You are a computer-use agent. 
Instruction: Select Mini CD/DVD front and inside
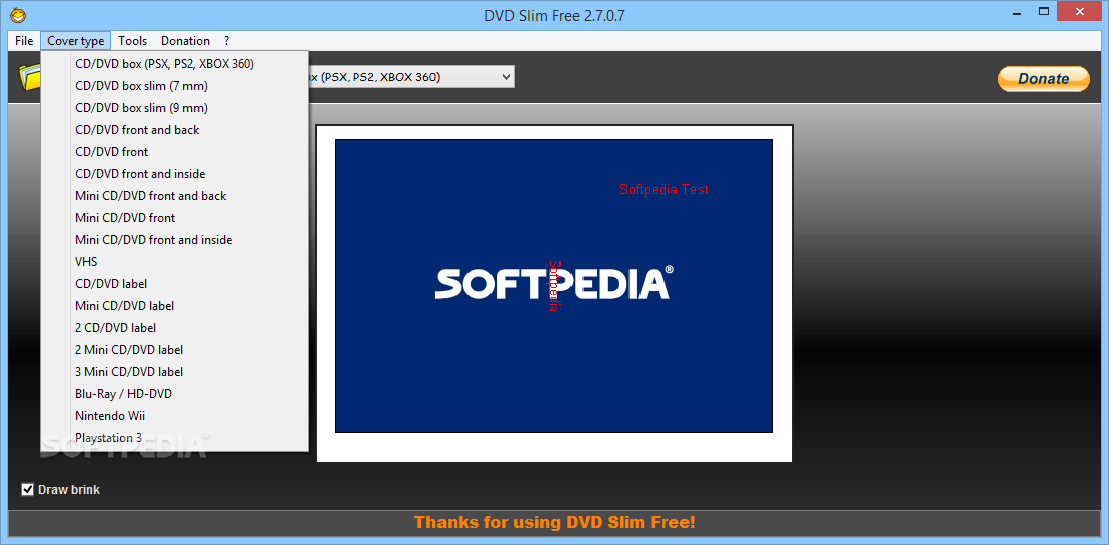175,240
